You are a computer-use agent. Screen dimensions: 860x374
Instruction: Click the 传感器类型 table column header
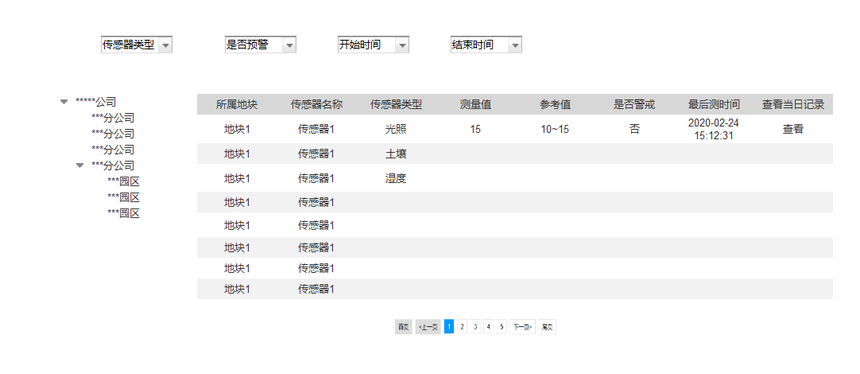pos(396,104)
